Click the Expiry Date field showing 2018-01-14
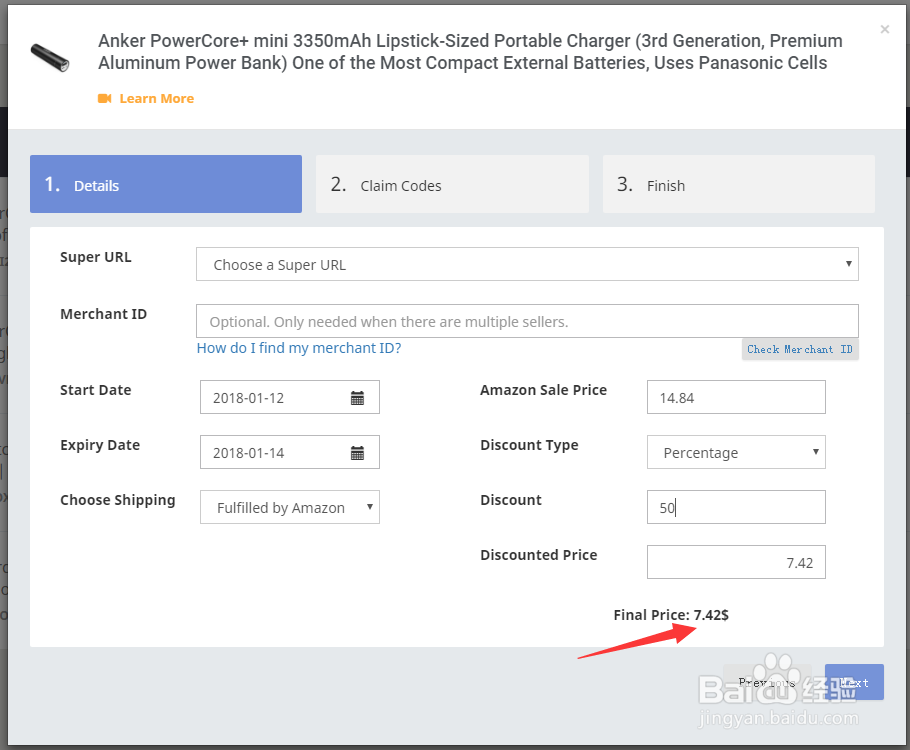Image resolution: width=910 pixels, height=750 pixels. click(290, 452)
